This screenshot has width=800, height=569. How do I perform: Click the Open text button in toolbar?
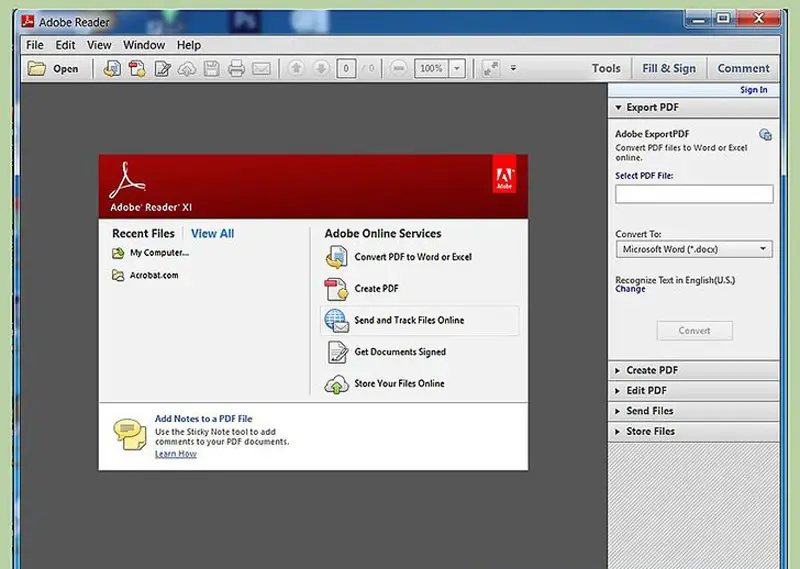click(x=66, y=69)
